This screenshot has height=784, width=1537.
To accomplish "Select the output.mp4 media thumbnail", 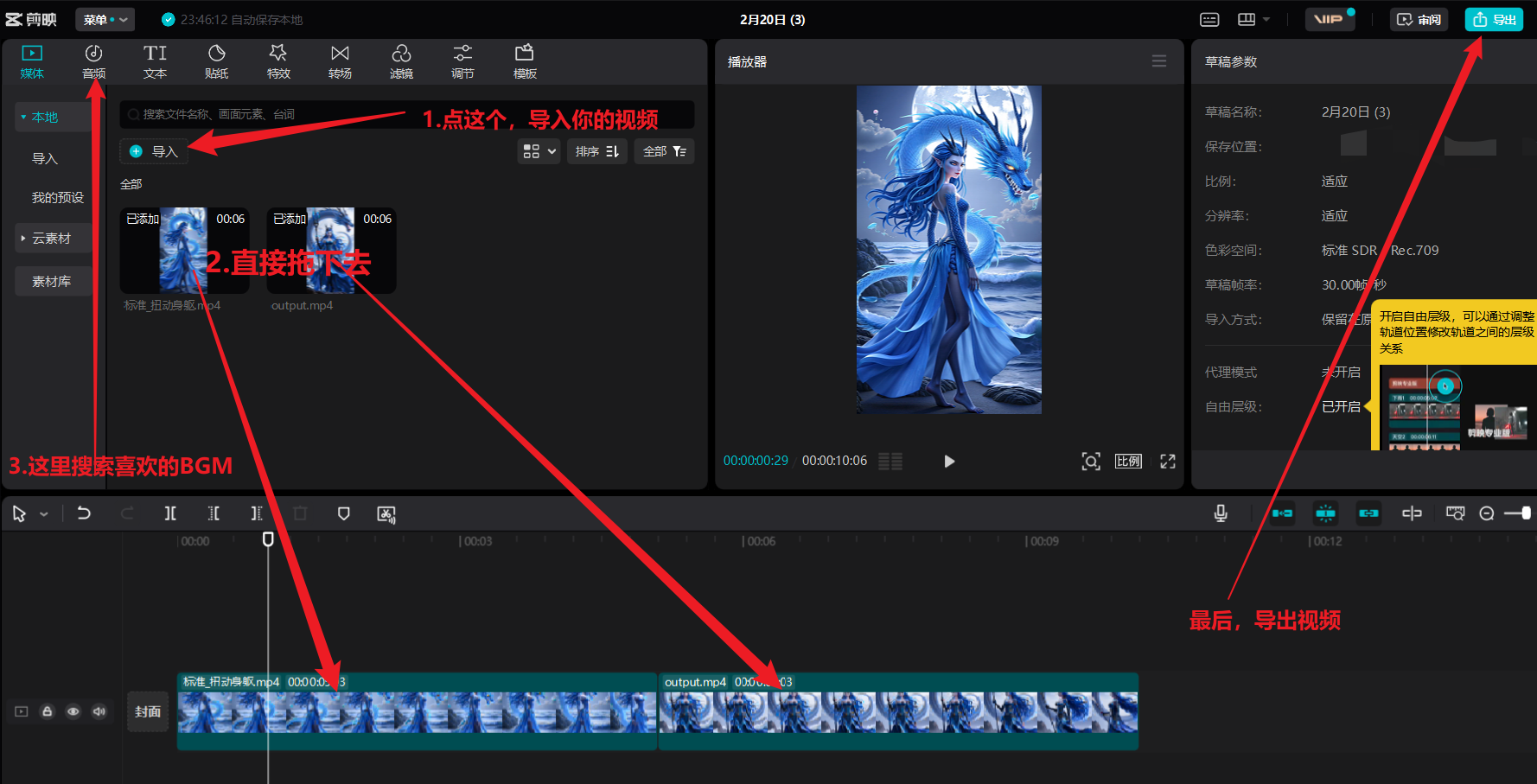I will pyautogui.click(x=331, y=250).
